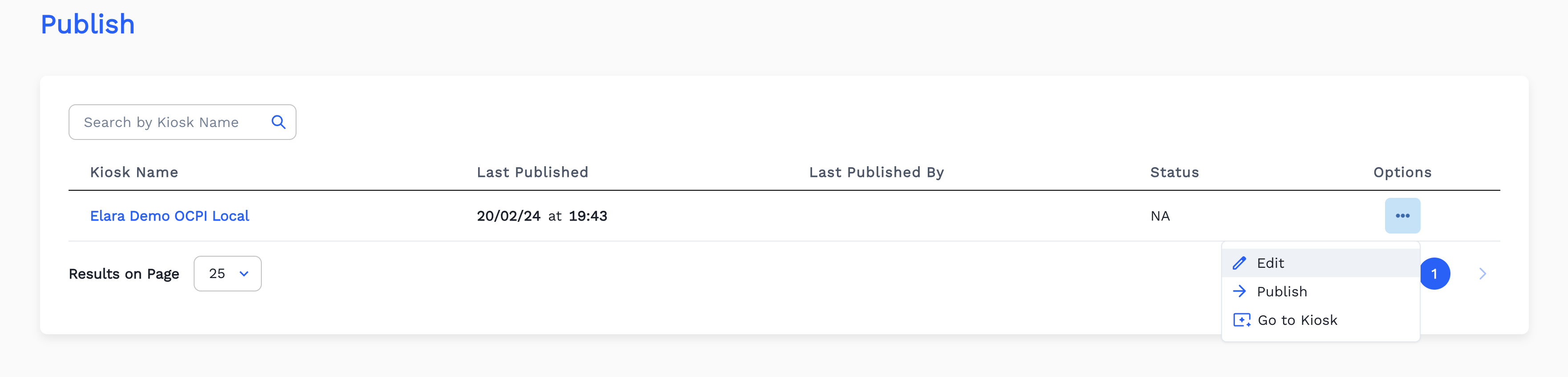Click the arrow icon beside Publish
The image size is (1568, 377).
[x=1239, y=292]
